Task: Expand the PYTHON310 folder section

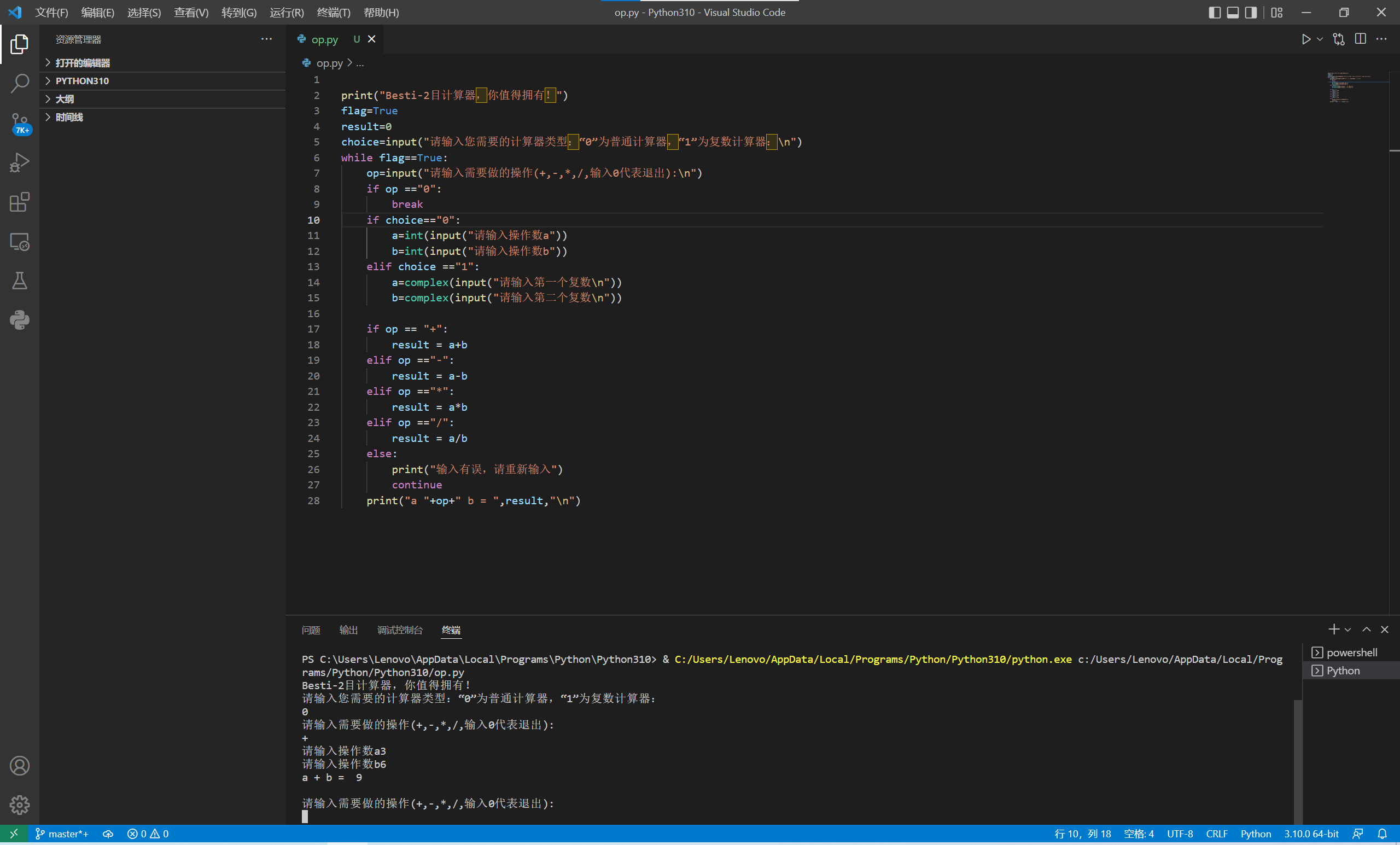Action: (82, 81)
